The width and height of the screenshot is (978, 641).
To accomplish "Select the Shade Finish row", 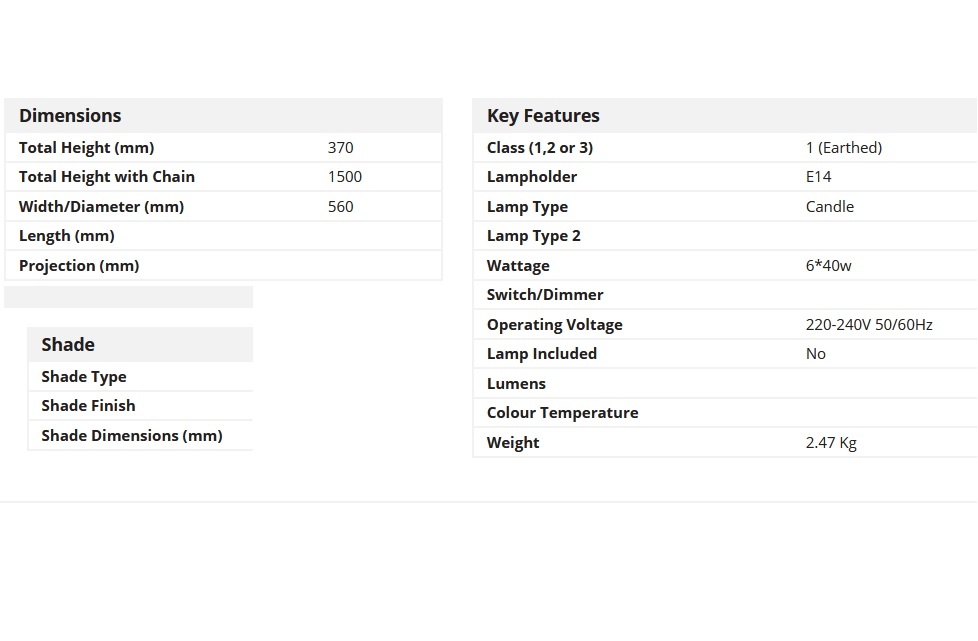I will pos(140,405).
